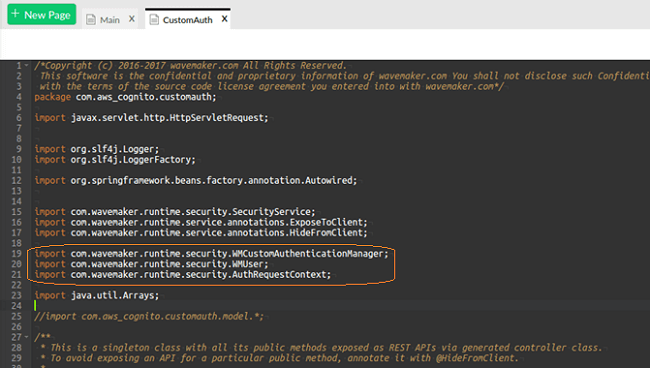The height and width of the screenshot is (368, 650).
Task: Click the commented-out model import on line 25
Action: pyautogui.click(x=149, y=316)
